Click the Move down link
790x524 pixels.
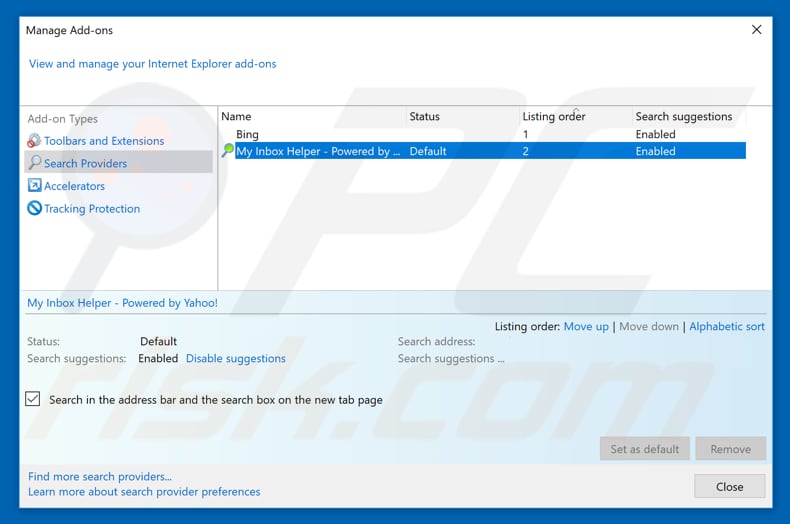(649, 326)
